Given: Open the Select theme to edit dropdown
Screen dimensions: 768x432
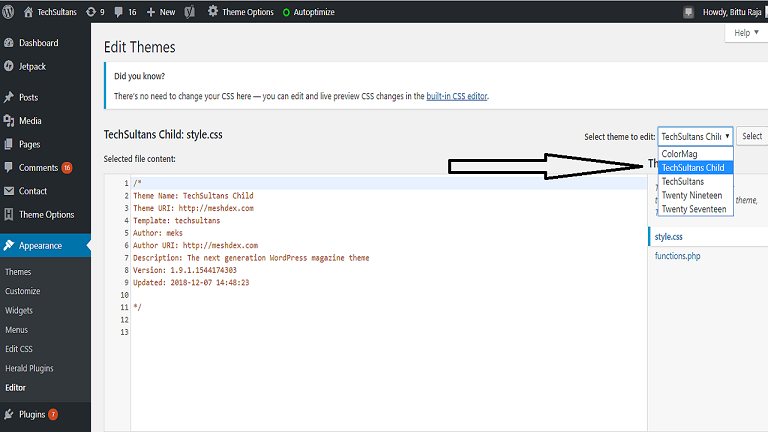Looking at the screenshot, I should 695,136.
